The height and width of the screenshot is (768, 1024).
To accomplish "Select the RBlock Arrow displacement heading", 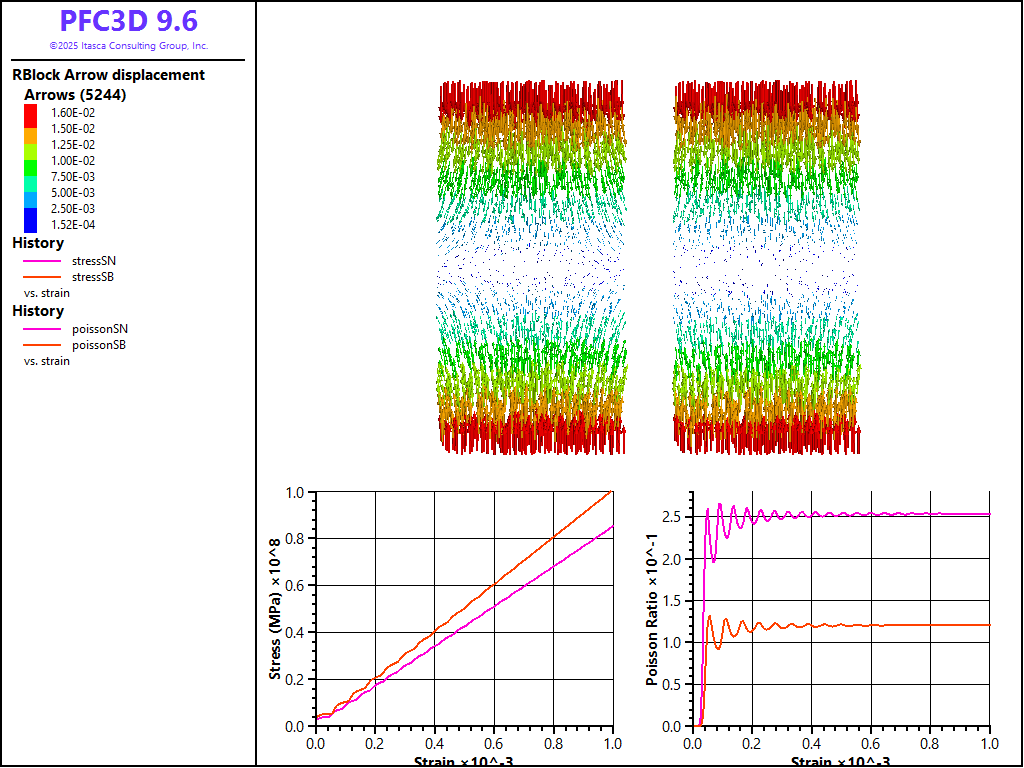I will click(108, 75).
